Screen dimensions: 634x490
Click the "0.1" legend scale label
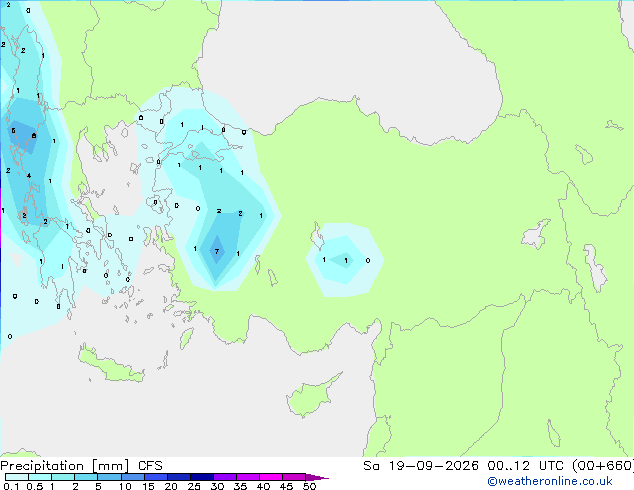(x=11, y=486)
